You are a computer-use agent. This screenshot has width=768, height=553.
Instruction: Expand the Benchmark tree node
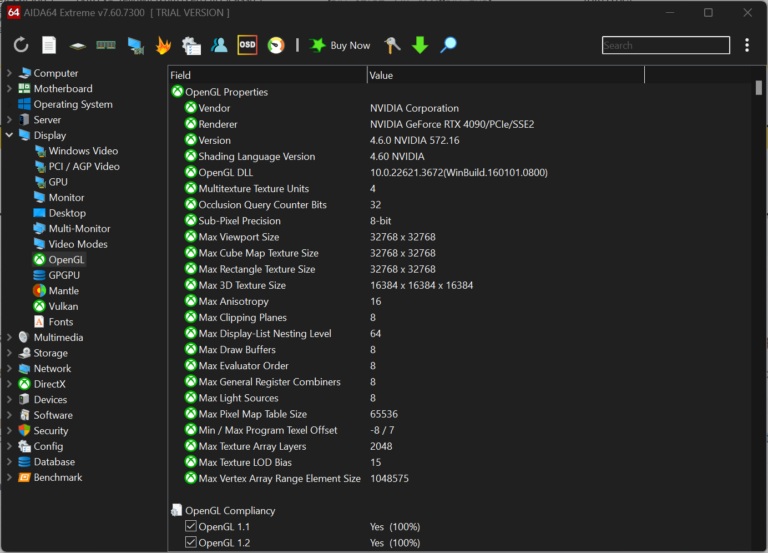(x=9, y=477)
